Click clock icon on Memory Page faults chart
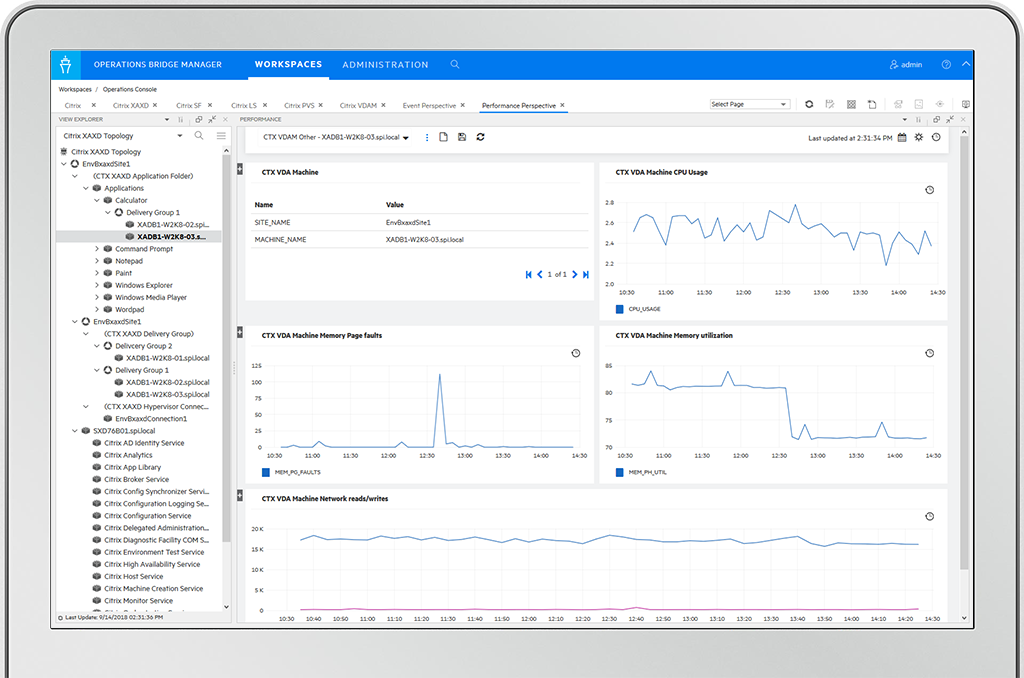This screenshot has width=1024, height=678. [575, 353]
